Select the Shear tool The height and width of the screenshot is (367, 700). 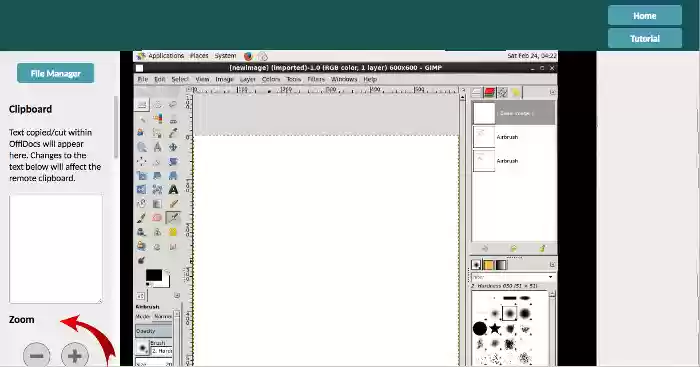click(x=157, y=175)
